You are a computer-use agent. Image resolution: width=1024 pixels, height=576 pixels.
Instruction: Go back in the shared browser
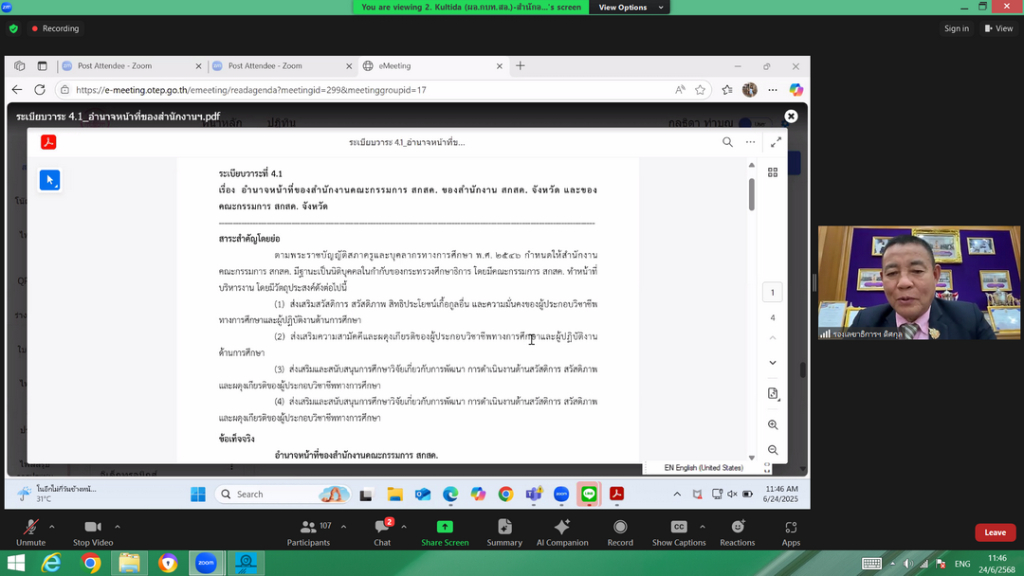(17, 89)
